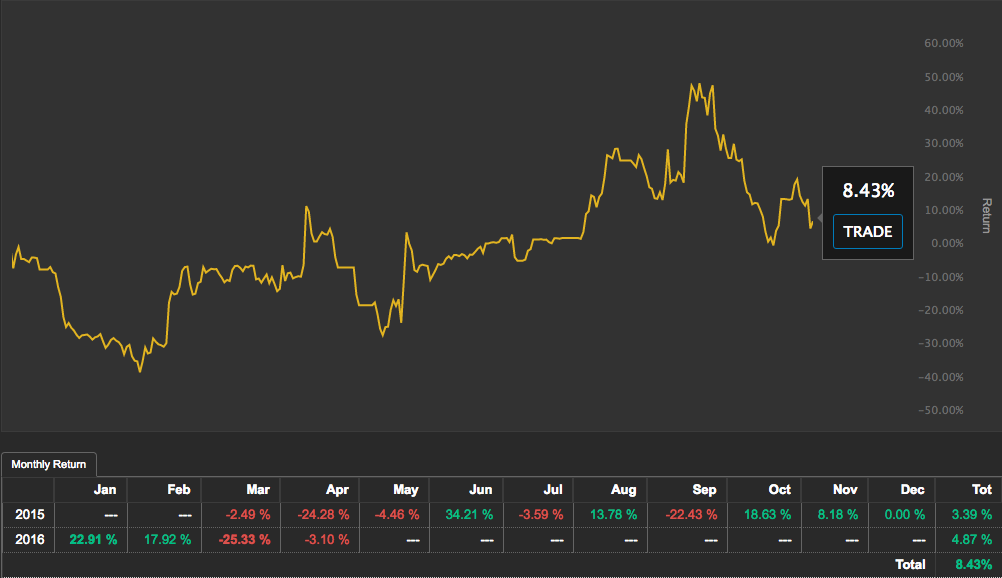This screenshot has height=578, width=1002.
Task: Click the -10.00% axis label
Action: 941,277
